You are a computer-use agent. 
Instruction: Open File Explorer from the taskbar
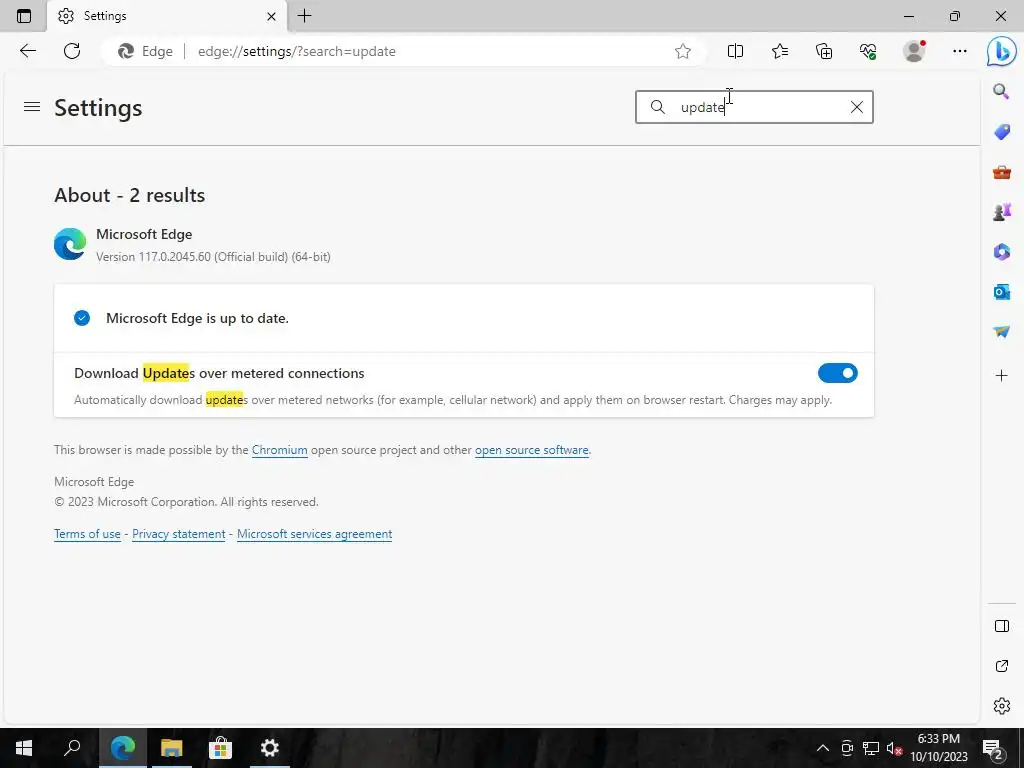click(x=171, y=748)
